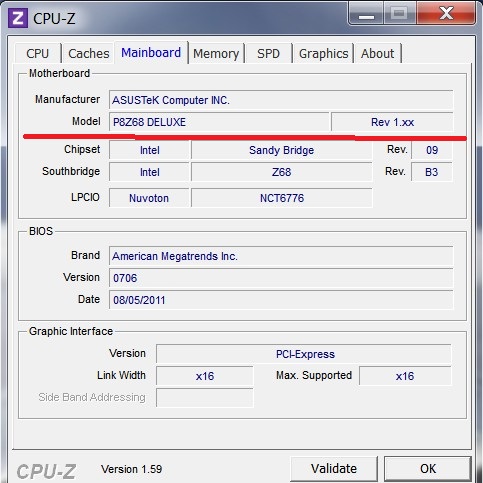
Task: Close the CPU-Z window
Action: 446,14
